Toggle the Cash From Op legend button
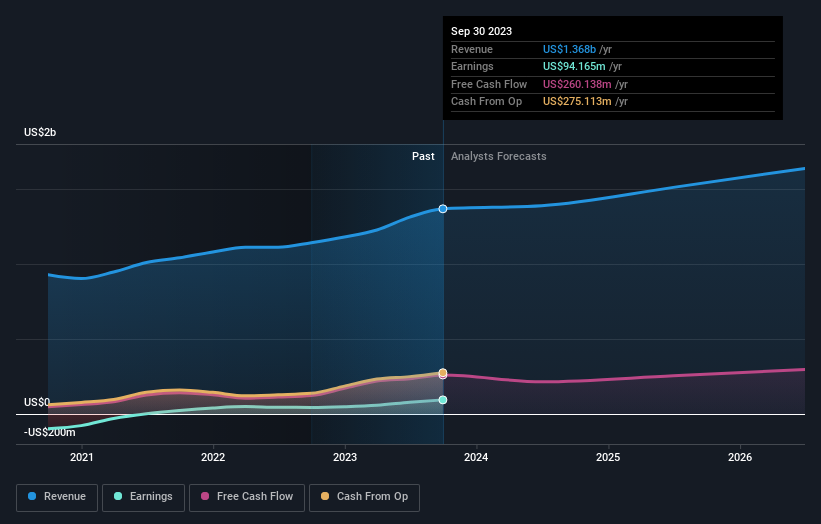Image resolution: width=821 pixels, height=524 pixels. (364, 497)
